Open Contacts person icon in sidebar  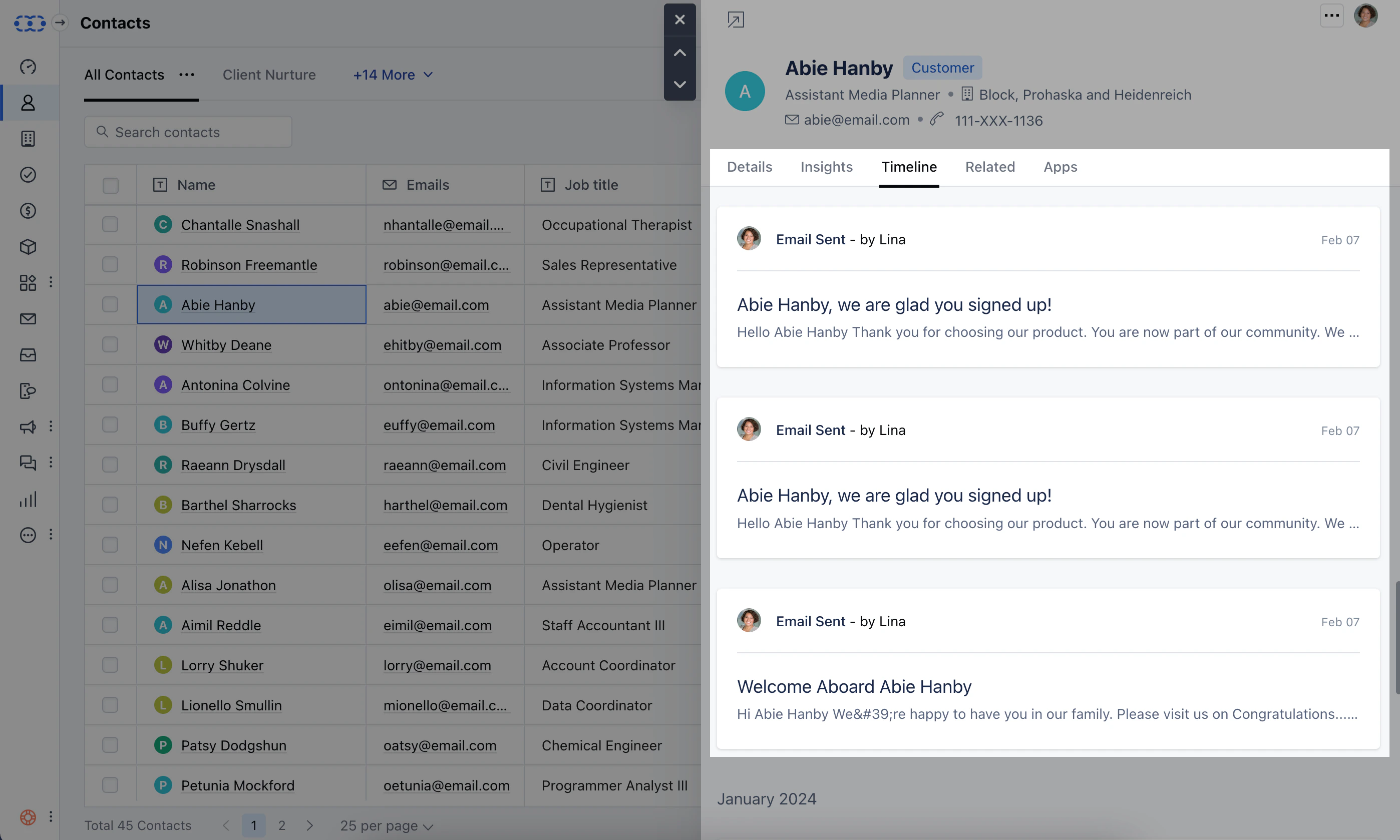[x=28, y=103]
